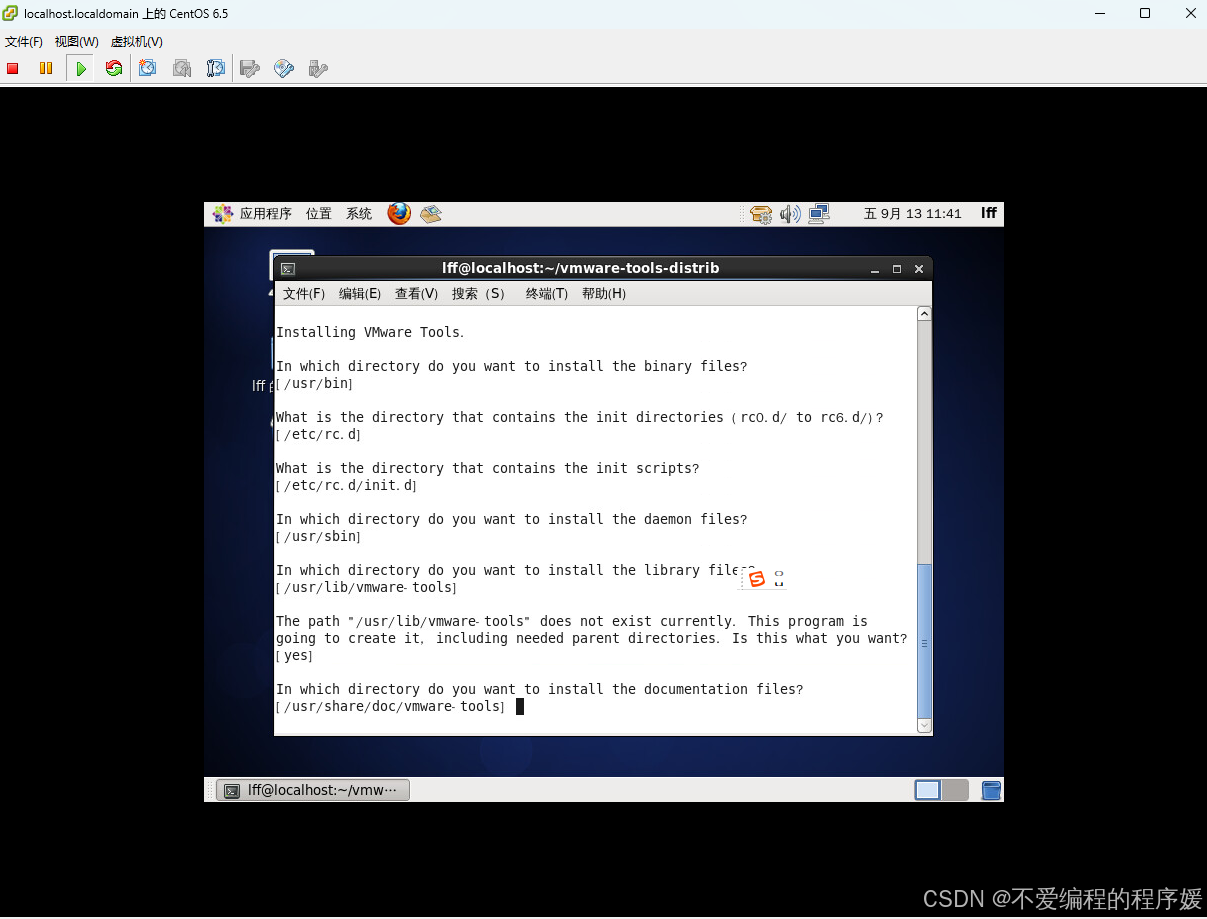The image size is (1207, 919).
Task: Click the notes/editor launcher beside Firefox
Action: [431, 213]
